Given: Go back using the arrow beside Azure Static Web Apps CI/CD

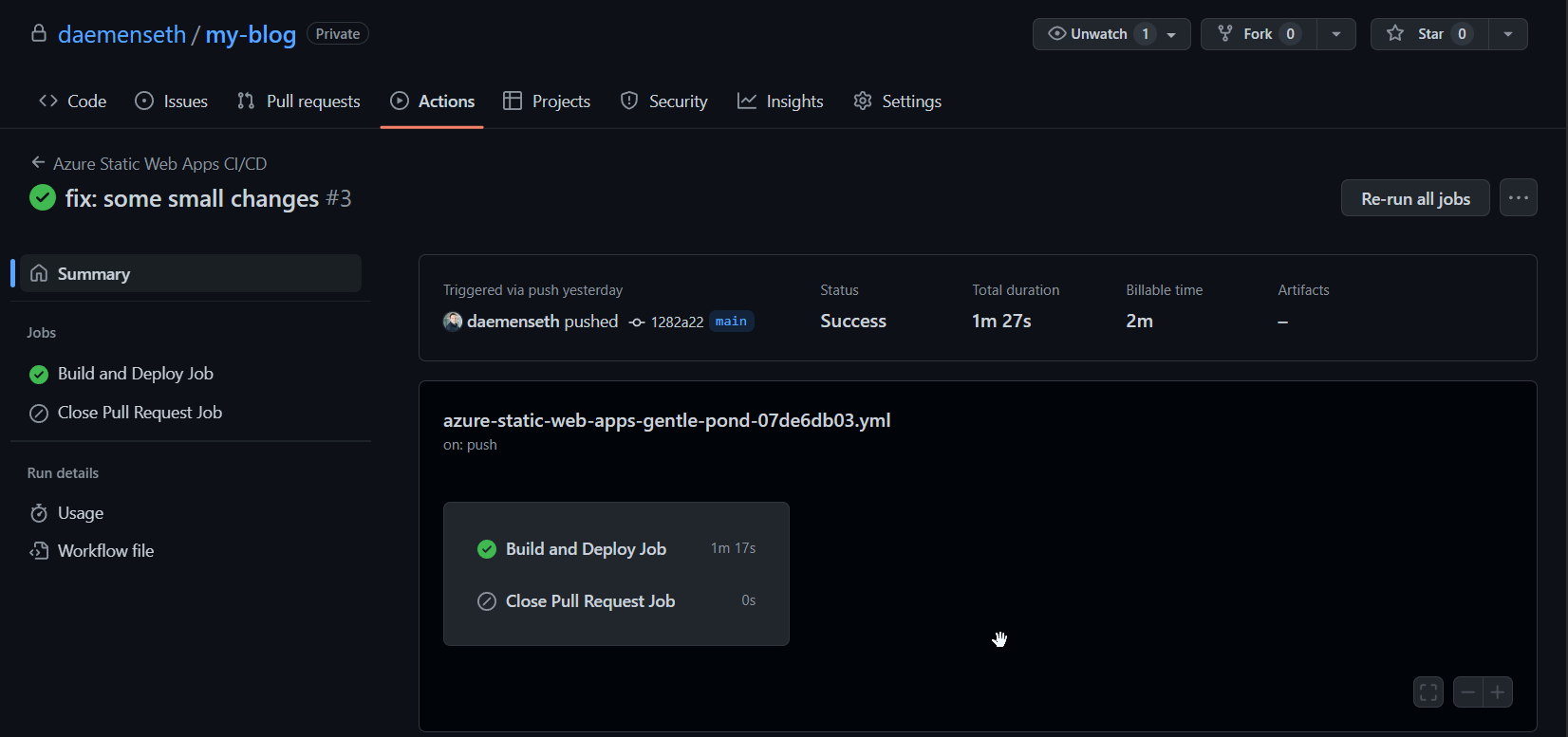Looking at the screenshot, I should coord(38,162).
